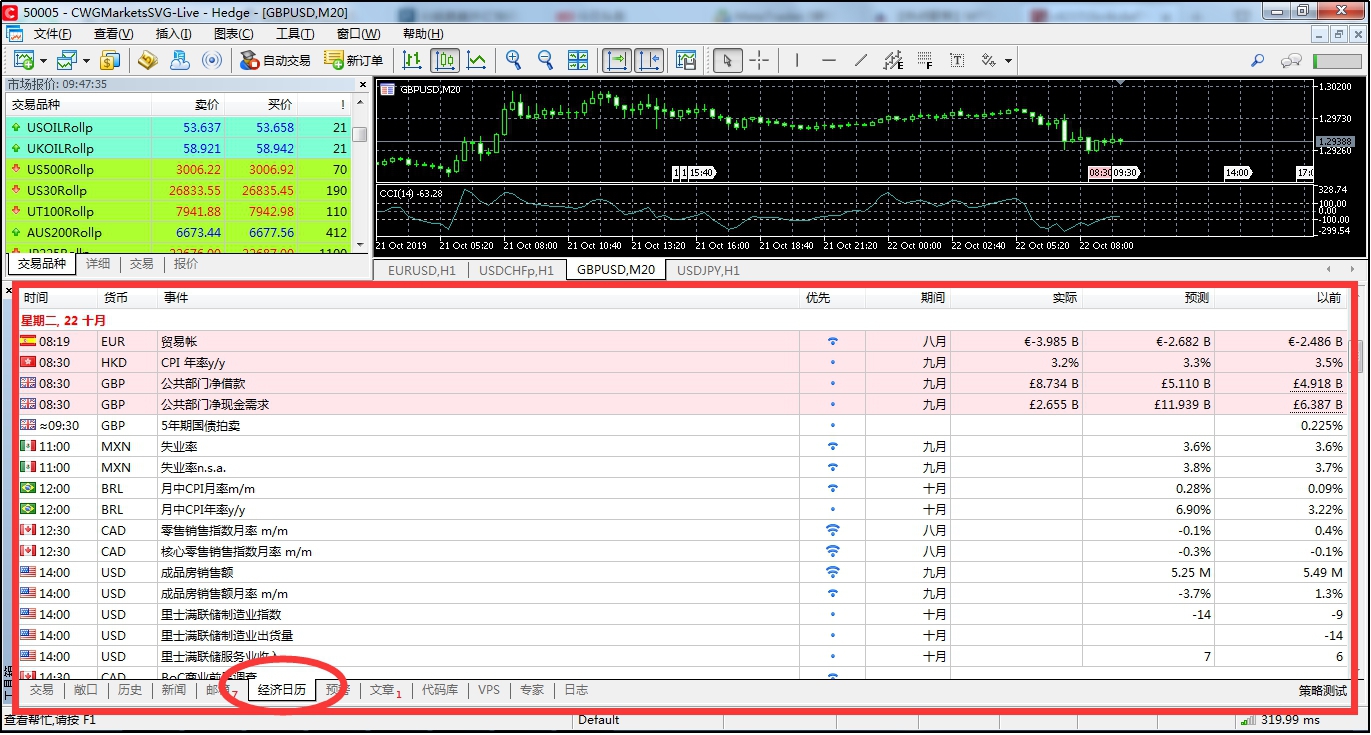Viewport: 1371px width, 735px height.
Task: Toggle the Data Window icon
Action: (x=149, y=61)
